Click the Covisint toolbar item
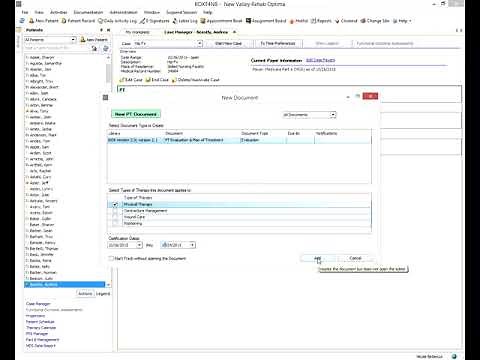 pyautogui.click(x=346, y=21)
